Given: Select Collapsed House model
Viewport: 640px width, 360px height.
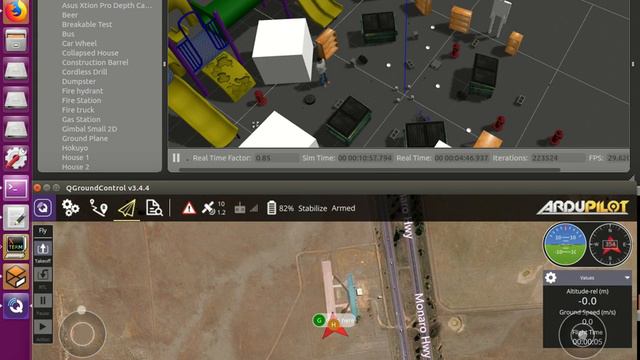Looking at the screenshot, I should [90, 53].
